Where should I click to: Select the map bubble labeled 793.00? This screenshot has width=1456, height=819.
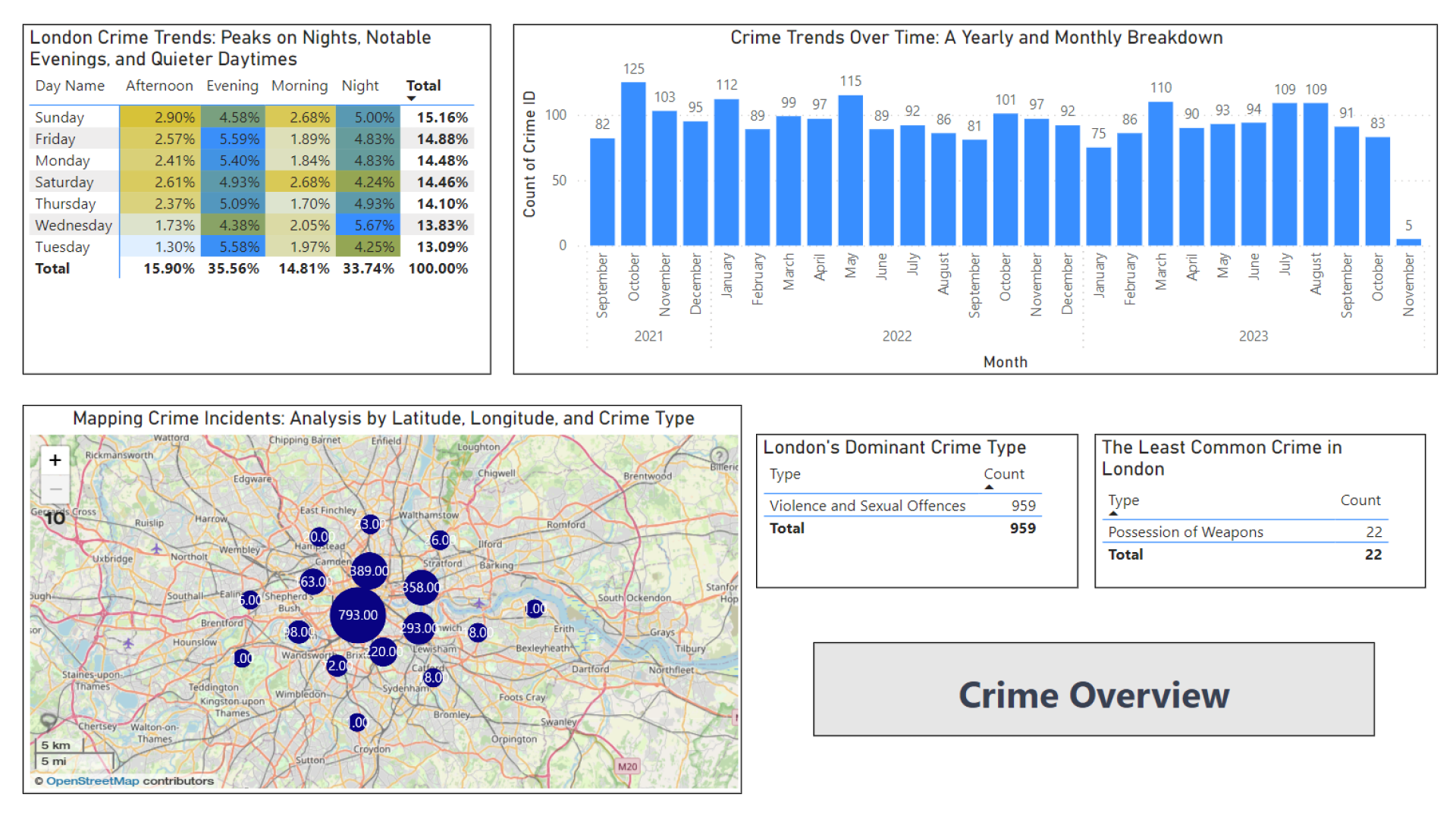358,615
